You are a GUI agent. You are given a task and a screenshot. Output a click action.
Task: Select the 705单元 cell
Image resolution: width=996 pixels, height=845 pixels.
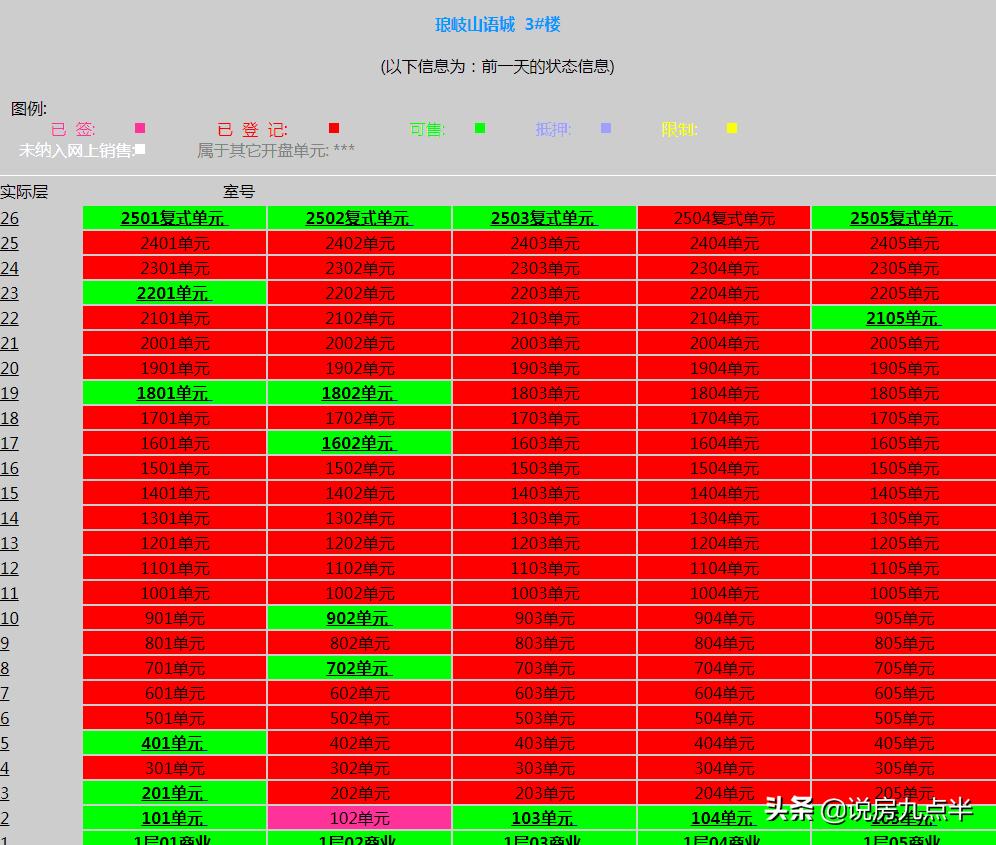[904, 668]
